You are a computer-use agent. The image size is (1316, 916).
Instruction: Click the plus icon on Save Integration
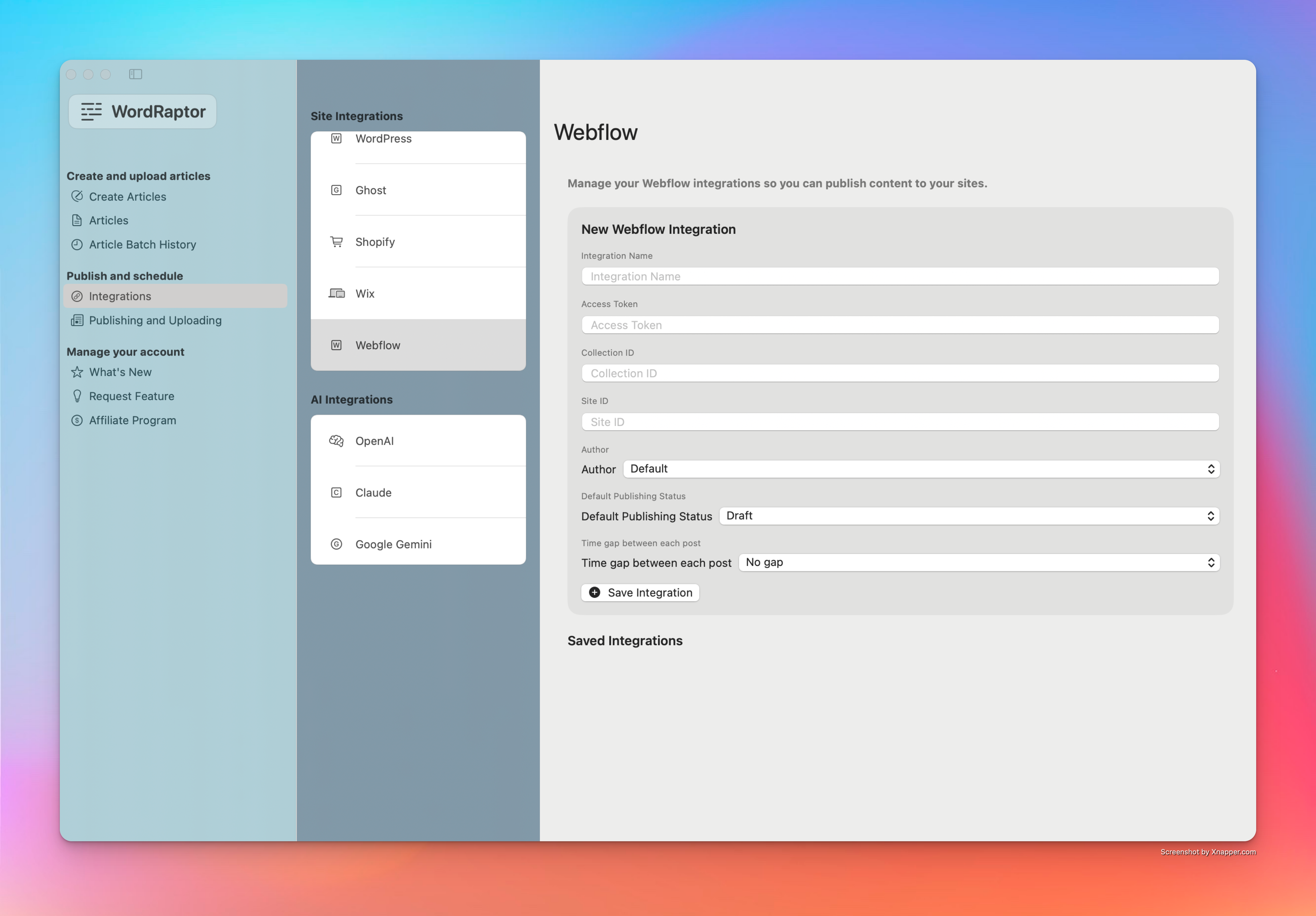(595, 592)
